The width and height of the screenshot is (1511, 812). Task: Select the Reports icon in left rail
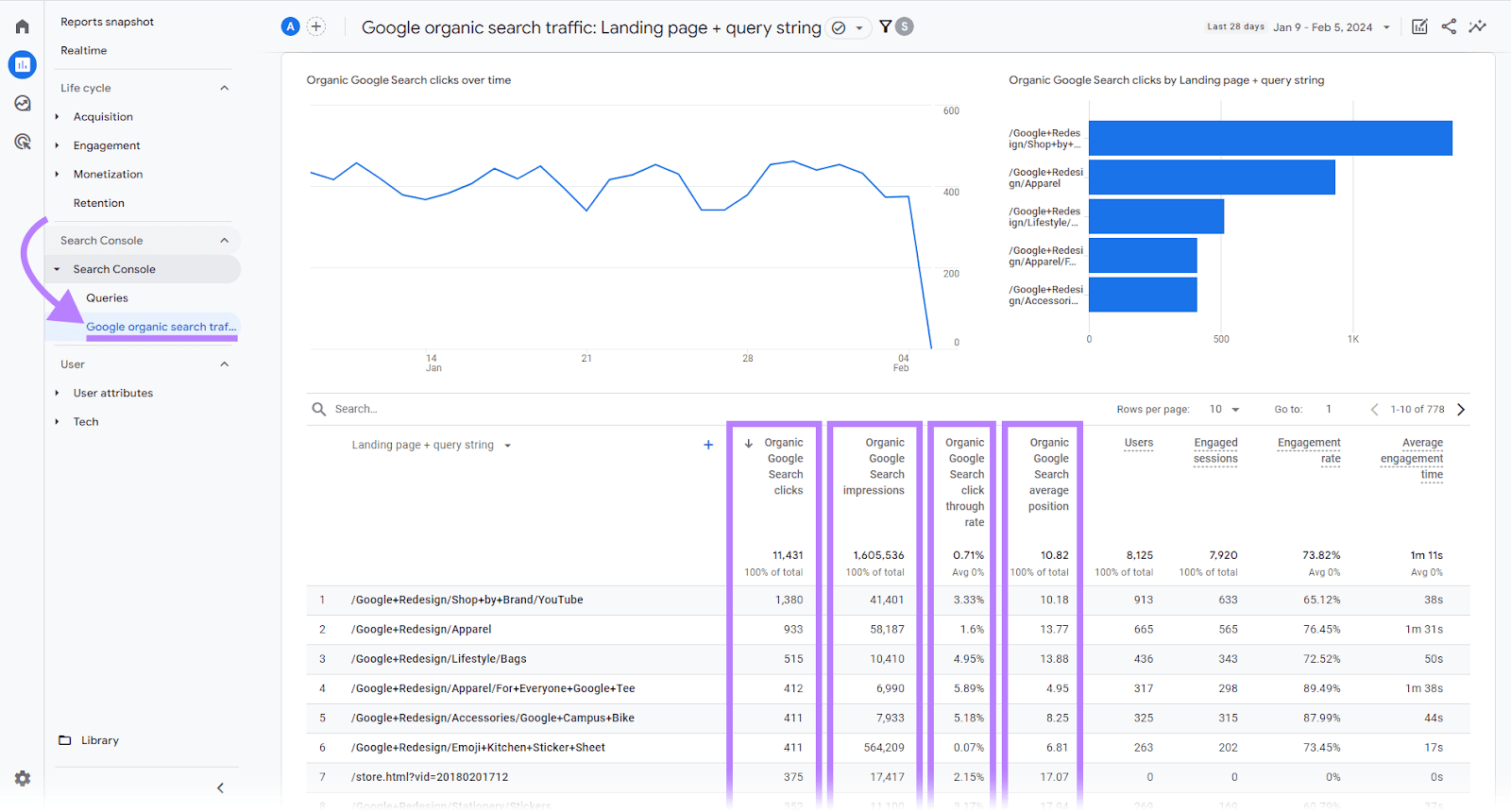click(x=22, y=65)
